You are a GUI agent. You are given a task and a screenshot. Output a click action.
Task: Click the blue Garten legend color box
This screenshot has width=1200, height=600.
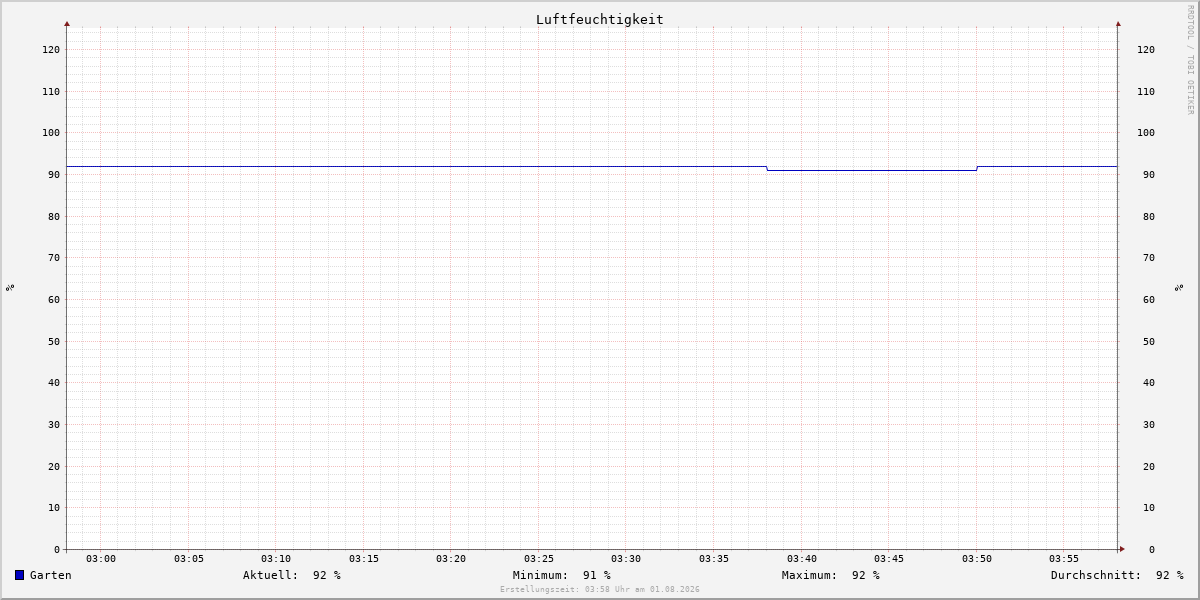click(x=19, y=575)
